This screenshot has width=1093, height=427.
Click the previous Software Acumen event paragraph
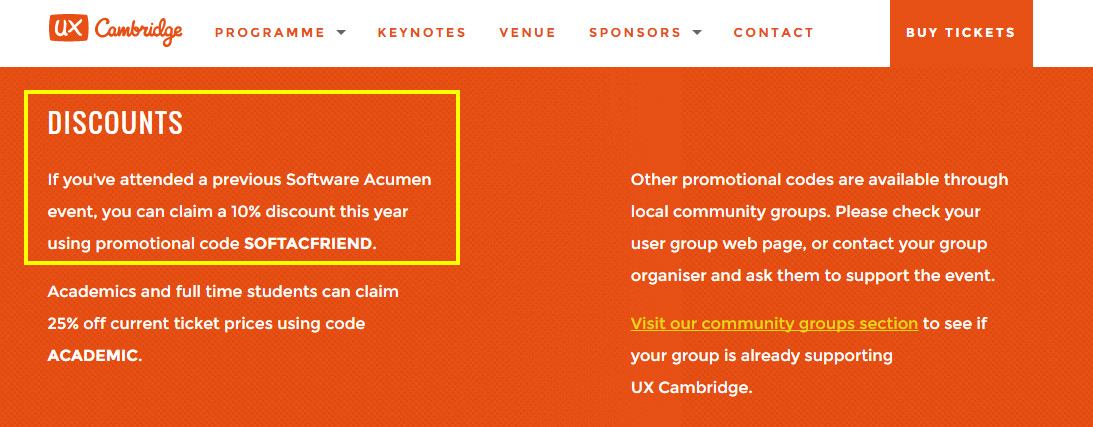(239, 211)
